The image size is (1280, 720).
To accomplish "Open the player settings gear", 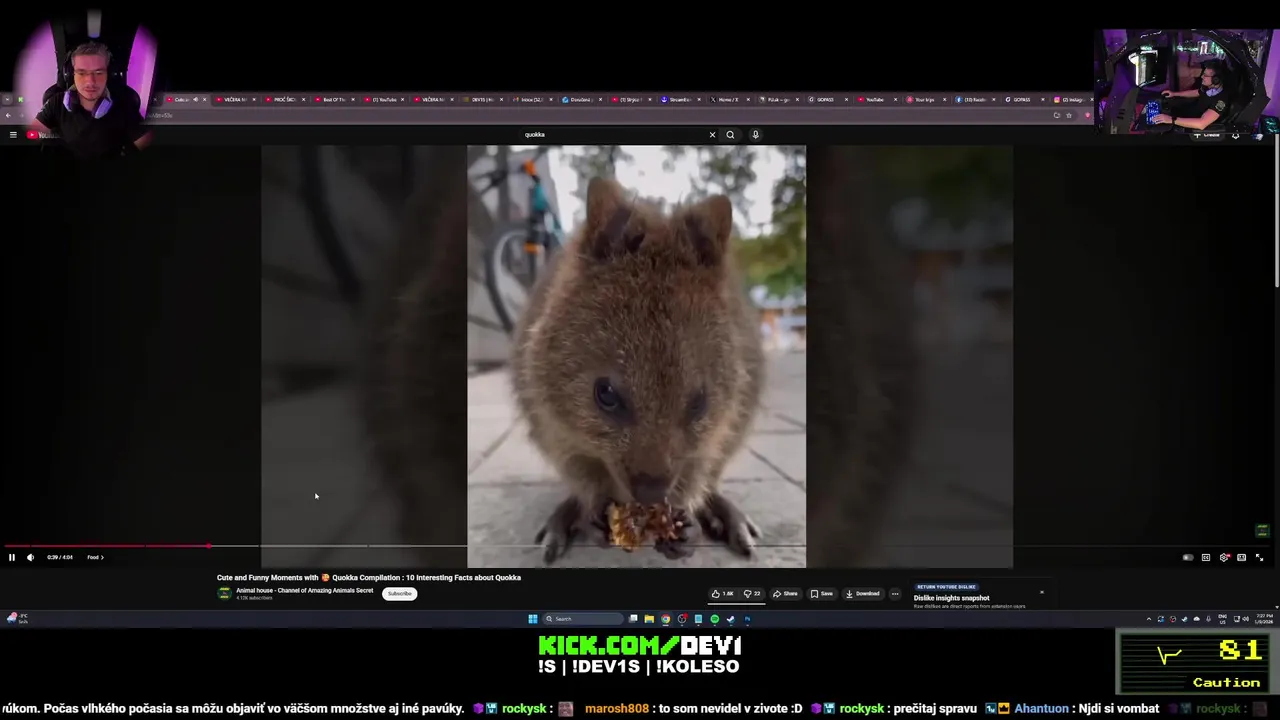I will click(1224, 557).
